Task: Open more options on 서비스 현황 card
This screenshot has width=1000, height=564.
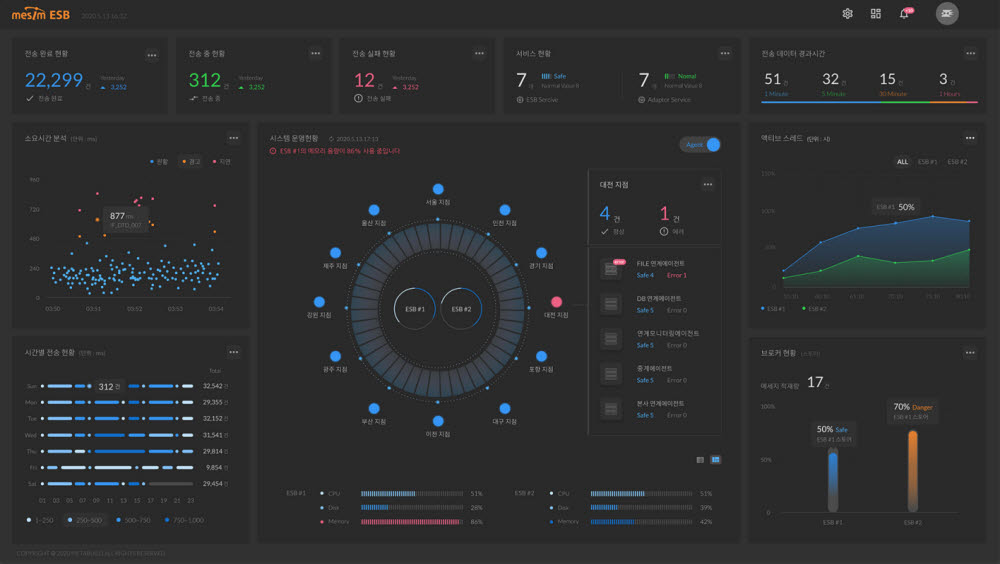Action: coord(725,54)
